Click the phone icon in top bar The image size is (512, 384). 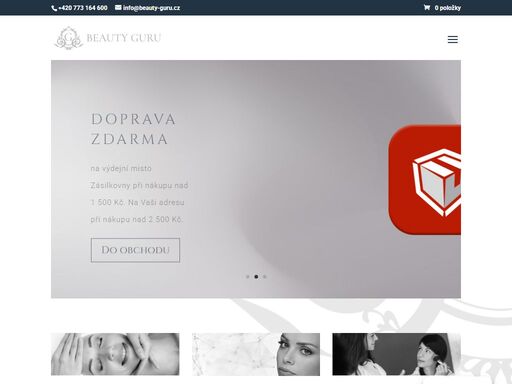click(54, 8)
